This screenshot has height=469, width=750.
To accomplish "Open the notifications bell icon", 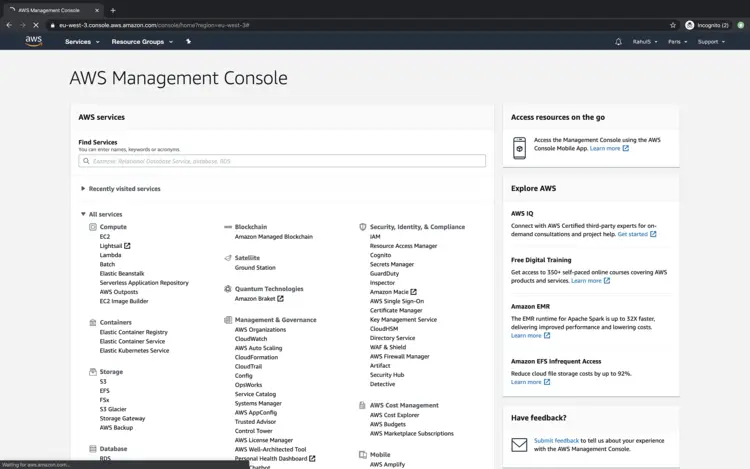I will 618,42.
